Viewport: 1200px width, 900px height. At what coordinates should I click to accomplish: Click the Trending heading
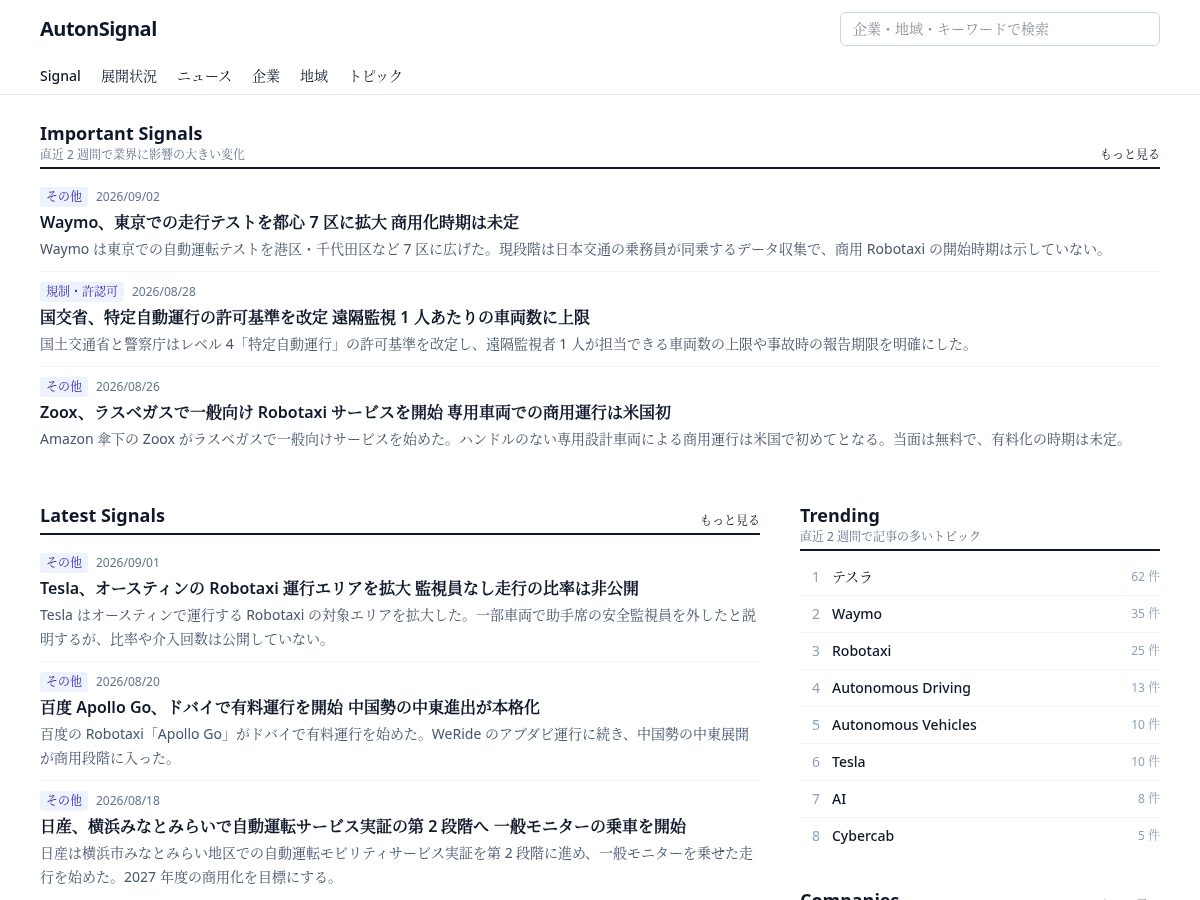(840, 515)
